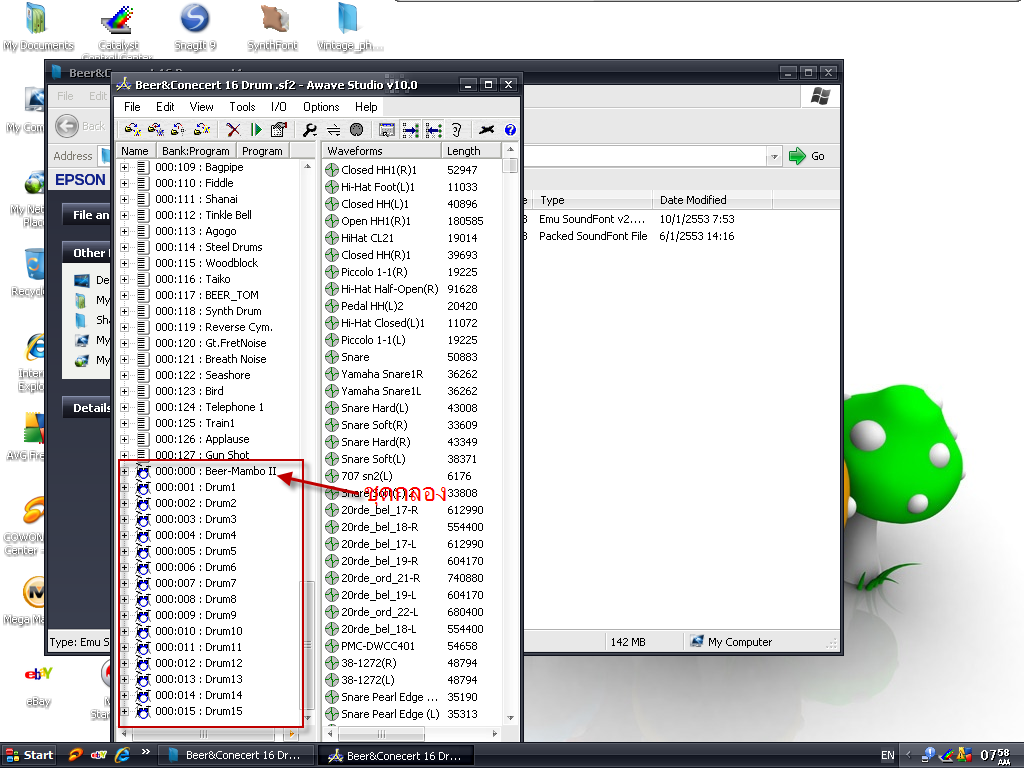Click the keyboard window toolbar icon
The width and height of the screenshot is (1024, 768).
pyautogui.click(x=387, y=130)
